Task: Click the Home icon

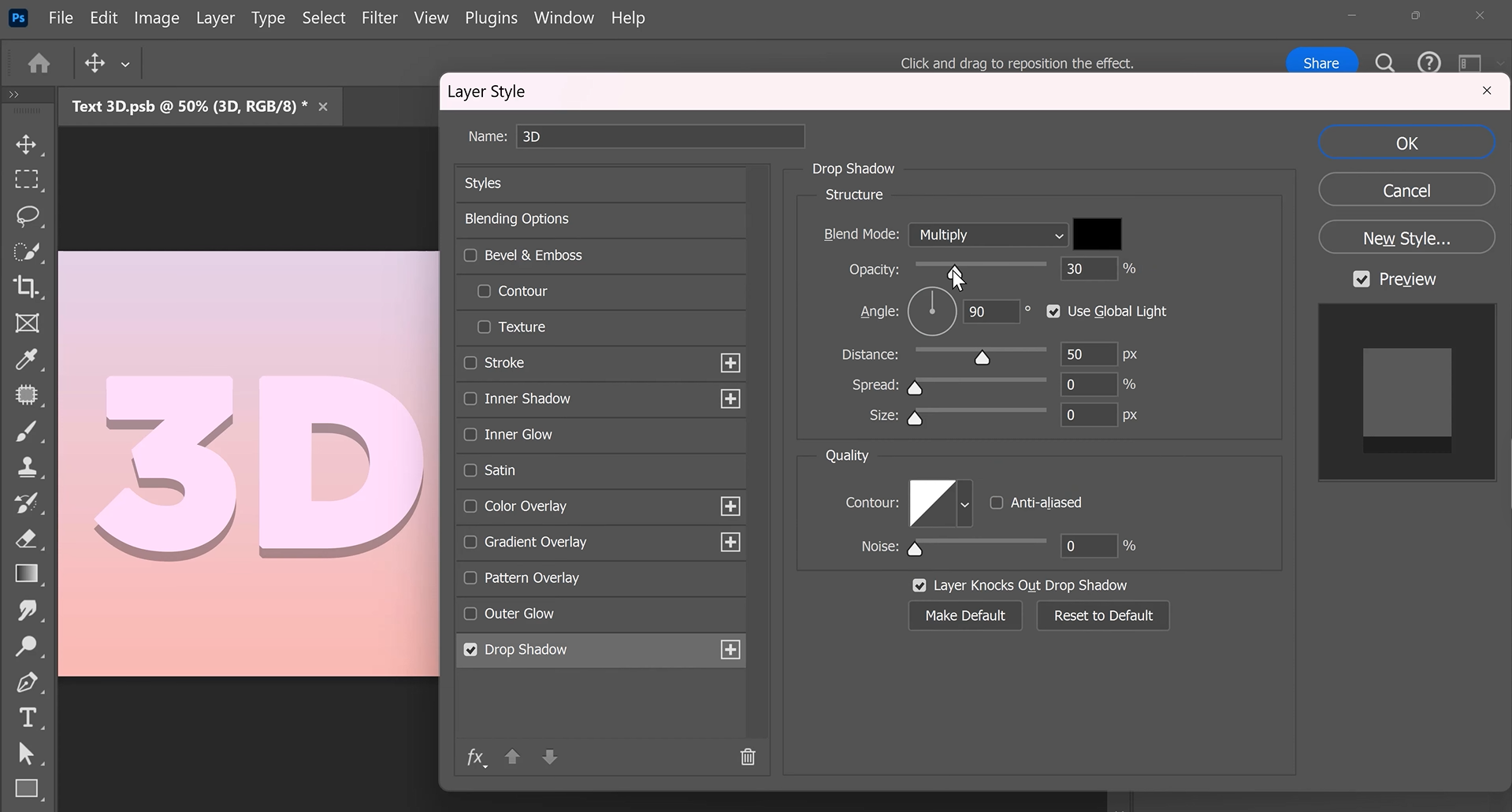Action: (39, 63)
